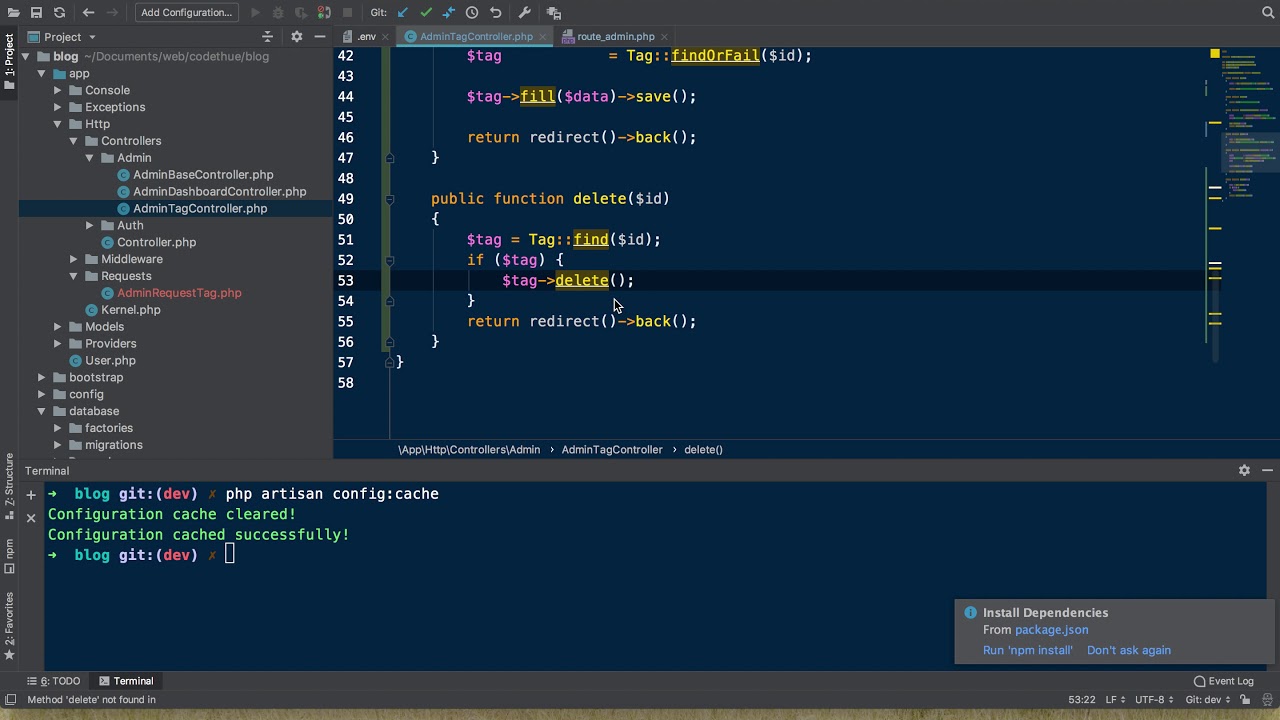Expand the Exceptions folder

(58, 107)
